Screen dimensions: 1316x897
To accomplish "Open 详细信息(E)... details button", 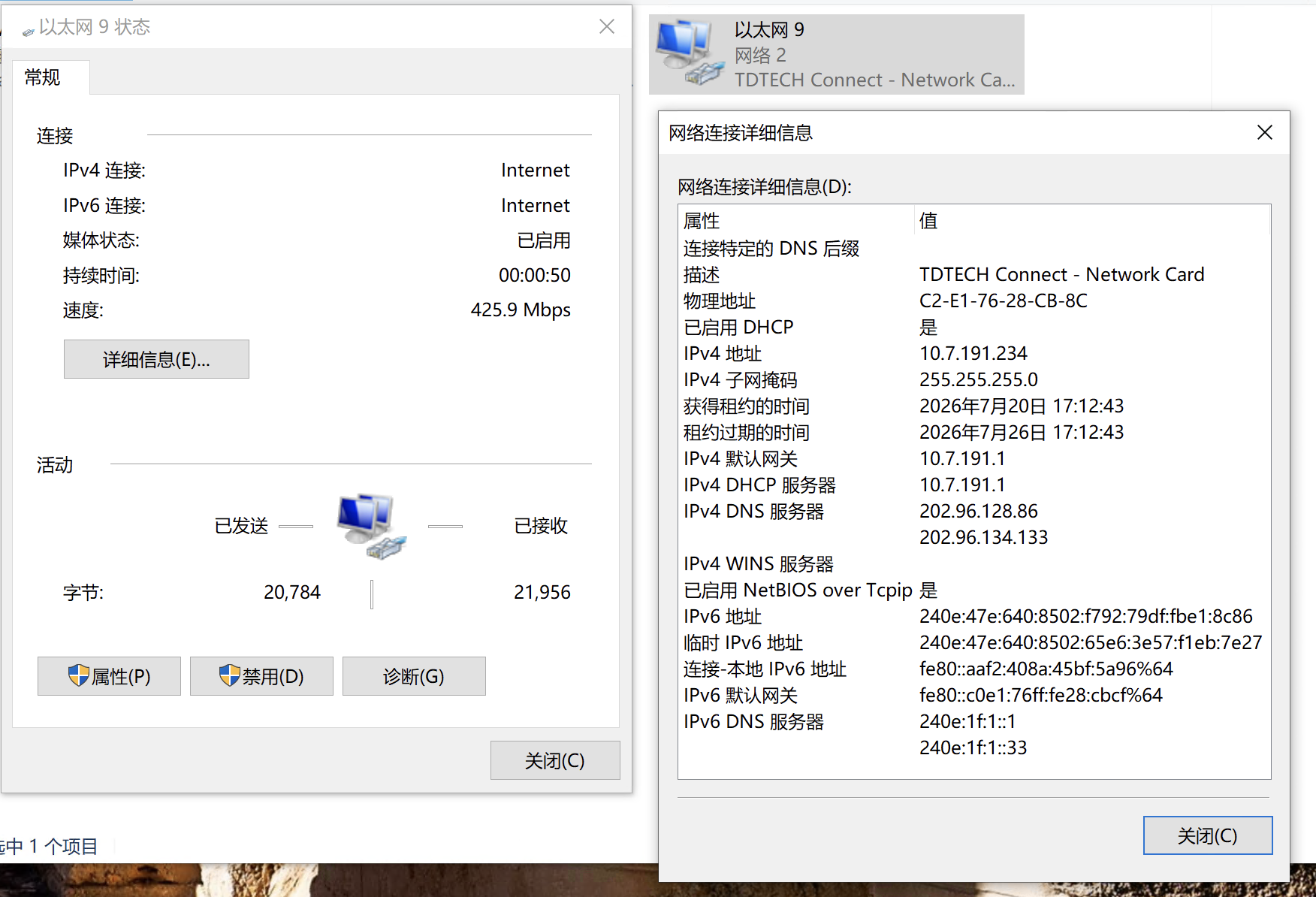I will 156,359.
